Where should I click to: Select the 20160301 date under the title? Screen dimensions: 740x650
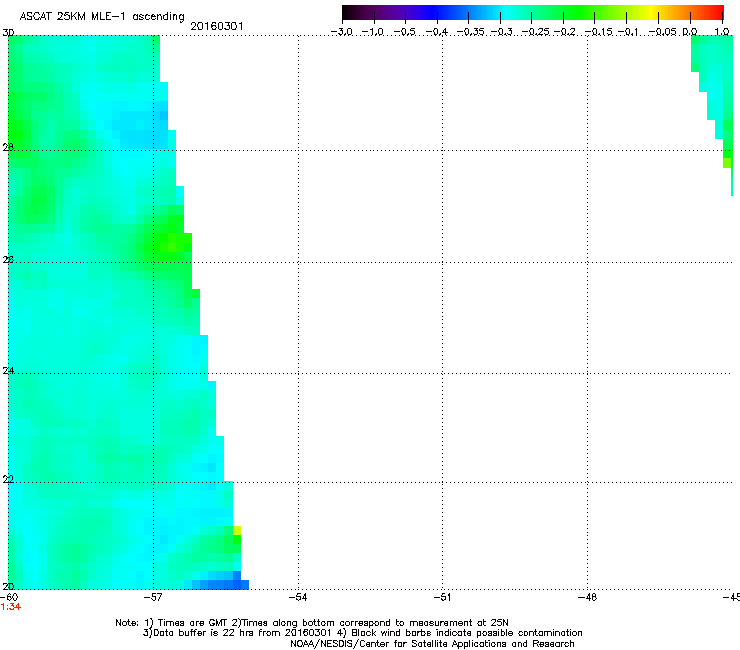point(217,26)
